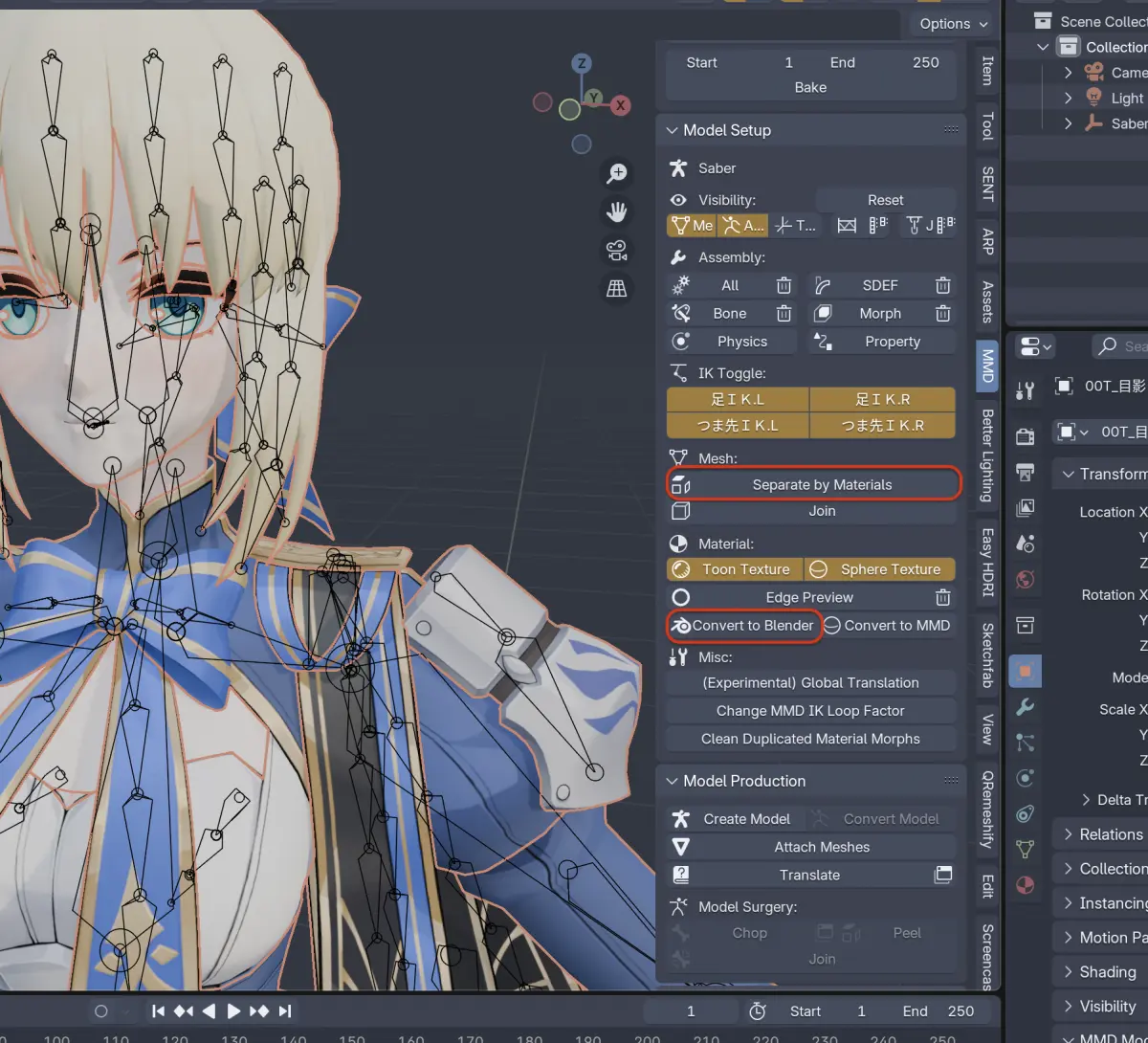Open the Object Constraints properties tab icon
The height and width of the screenshot is (1043, 1148).
click(x=1025, y=813)
